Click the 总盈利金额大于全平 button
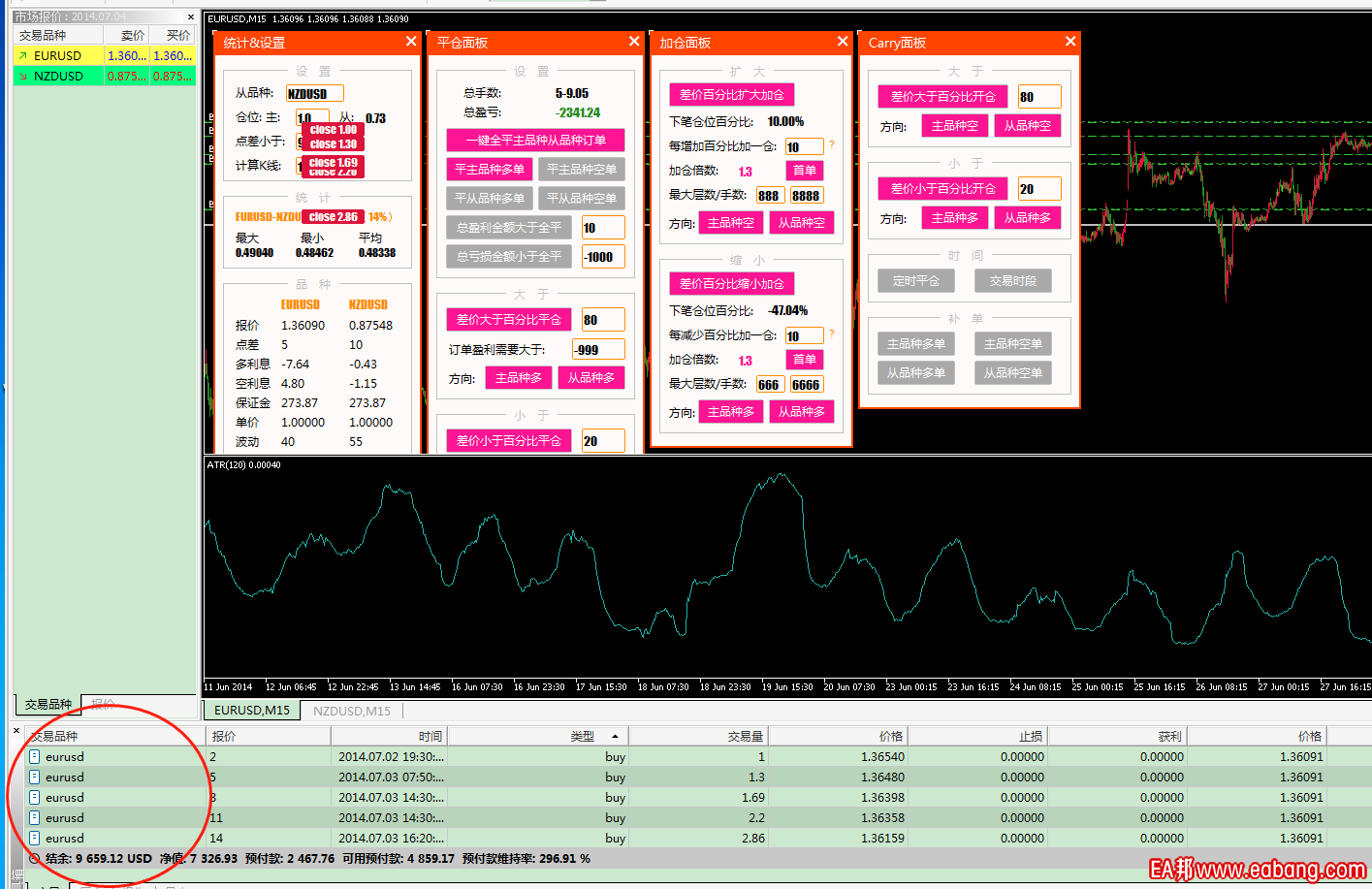Image resolution: width=1372 pixels, height=889 pixels. (x=509, y=228)
